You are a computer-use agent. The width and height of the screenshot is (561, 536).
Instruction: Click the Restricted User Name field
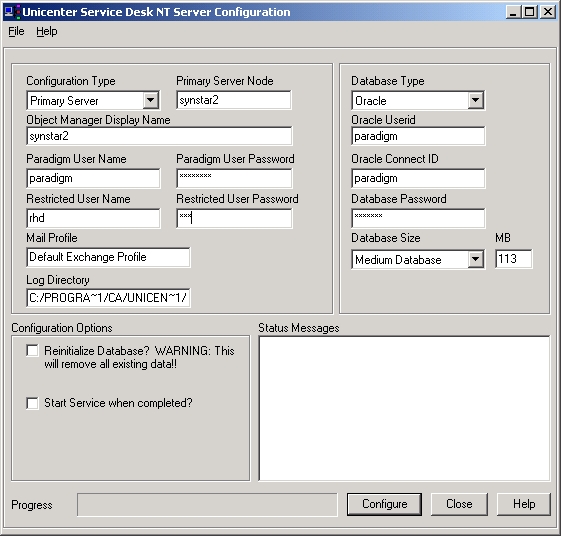click(x=93, y=218)
